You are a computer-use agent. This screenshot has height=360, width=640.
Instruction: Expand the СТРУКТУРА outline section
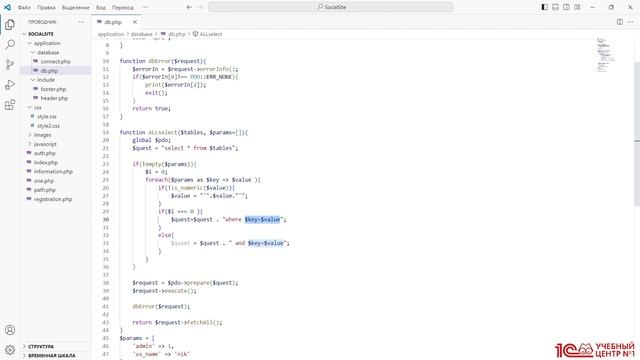point(56,346)
